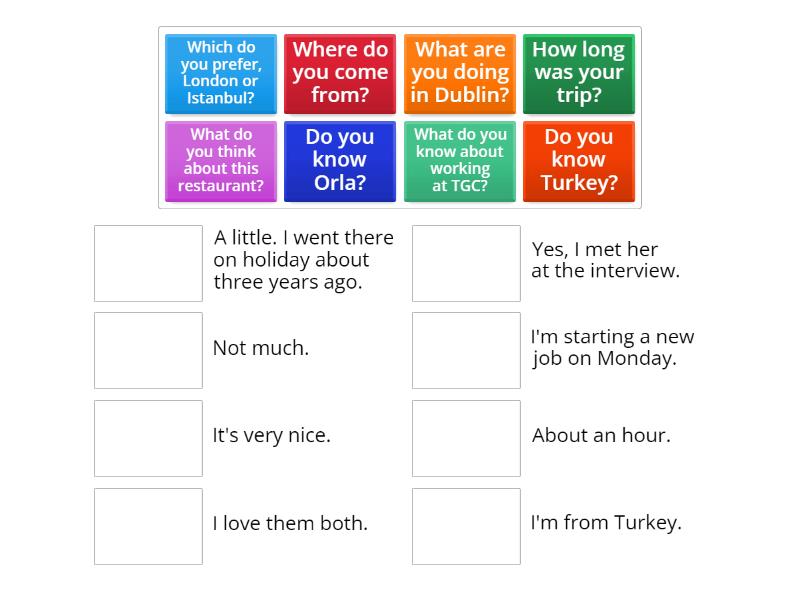The height and width of the screenshot is (600, 800).
Task: Click the 'I love them both.' answer text
Action: point(290,522)
